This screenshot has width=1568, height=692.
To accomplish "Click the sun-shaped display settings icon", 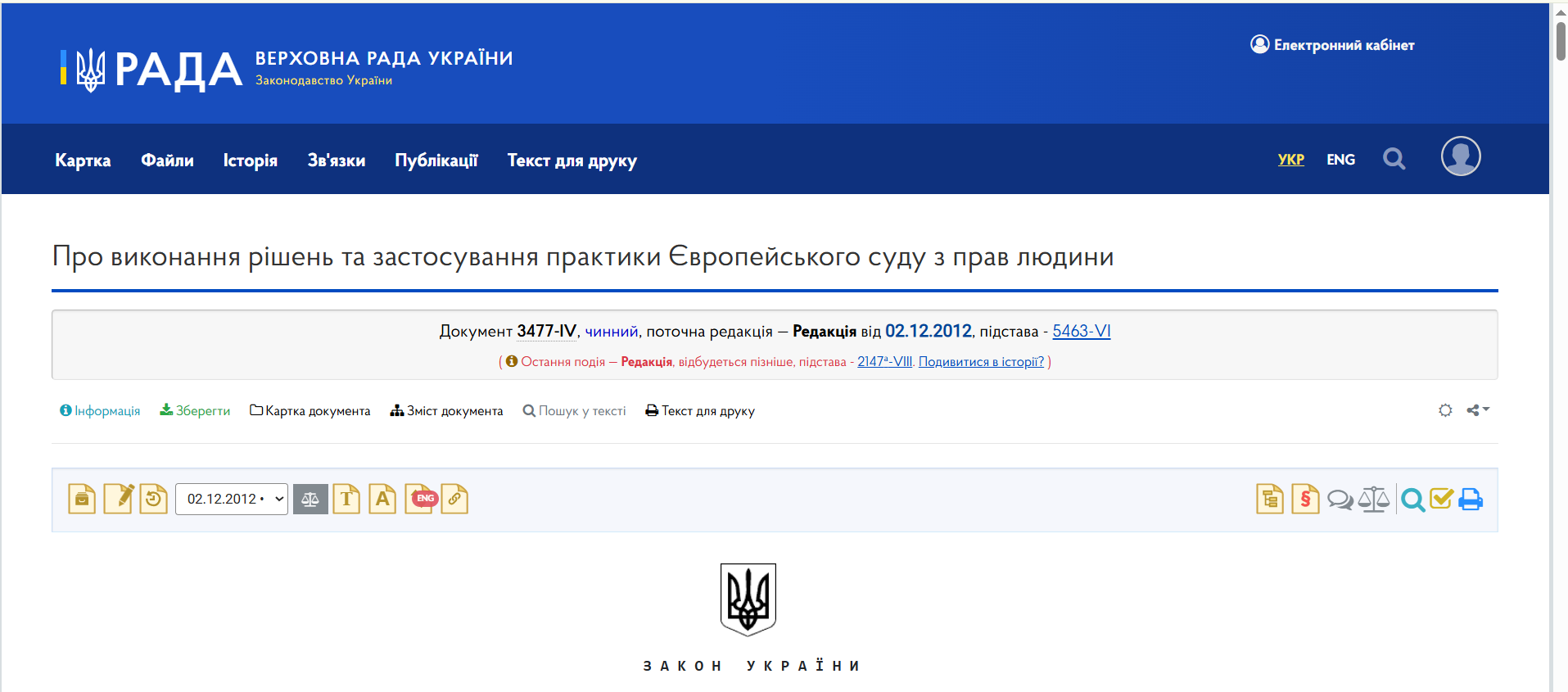I will point(1445,410).
